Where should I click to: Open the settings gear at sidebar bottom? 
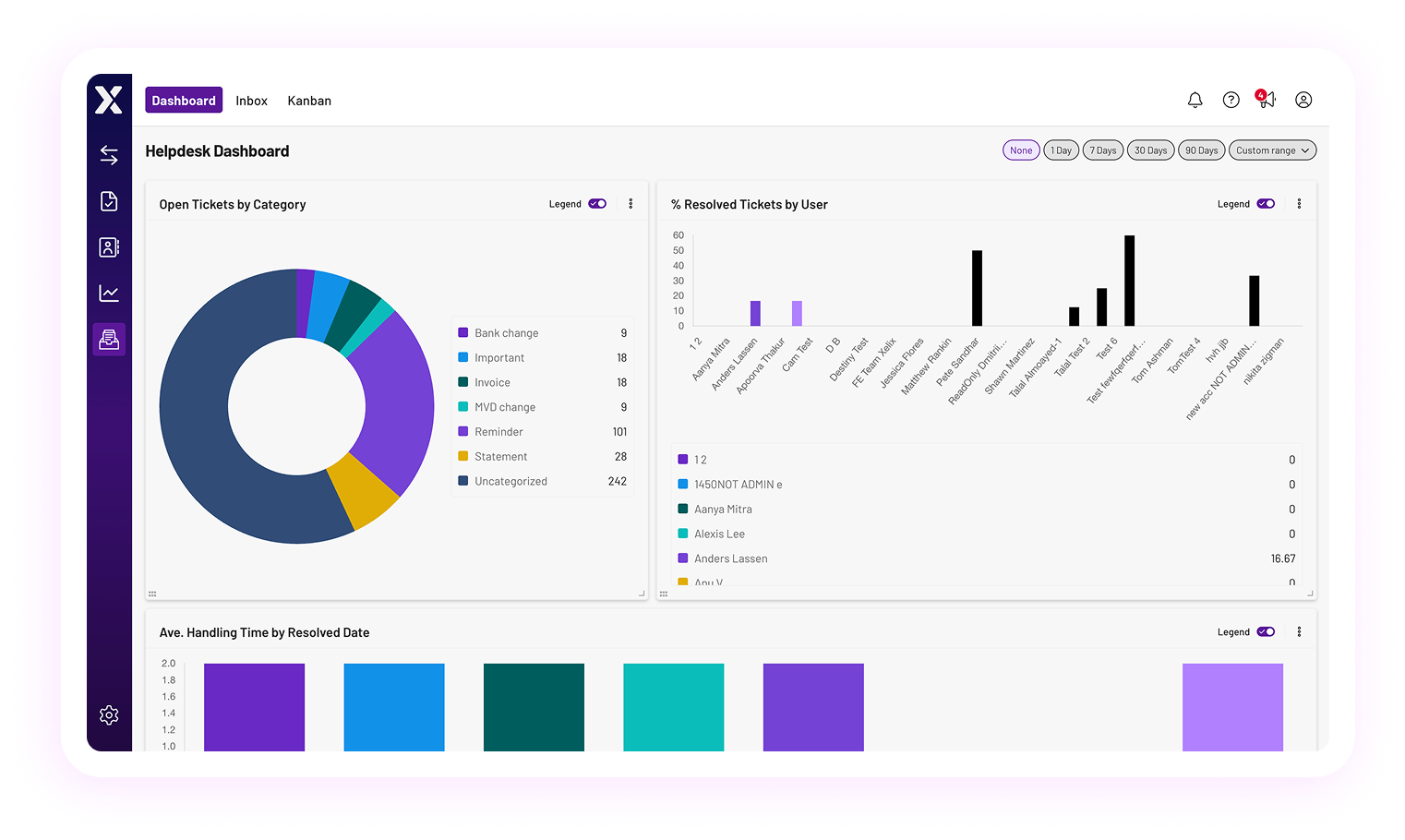(x=109, y=714)
